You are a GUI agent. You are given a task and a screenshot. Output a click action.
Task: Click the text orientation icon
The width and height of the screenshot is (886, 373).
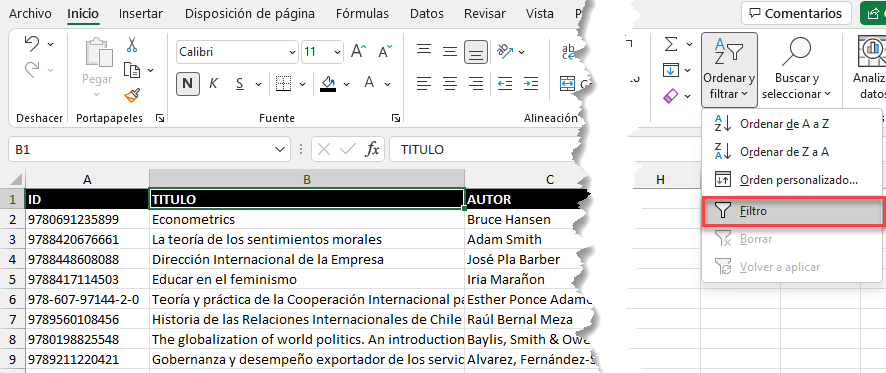505,52
